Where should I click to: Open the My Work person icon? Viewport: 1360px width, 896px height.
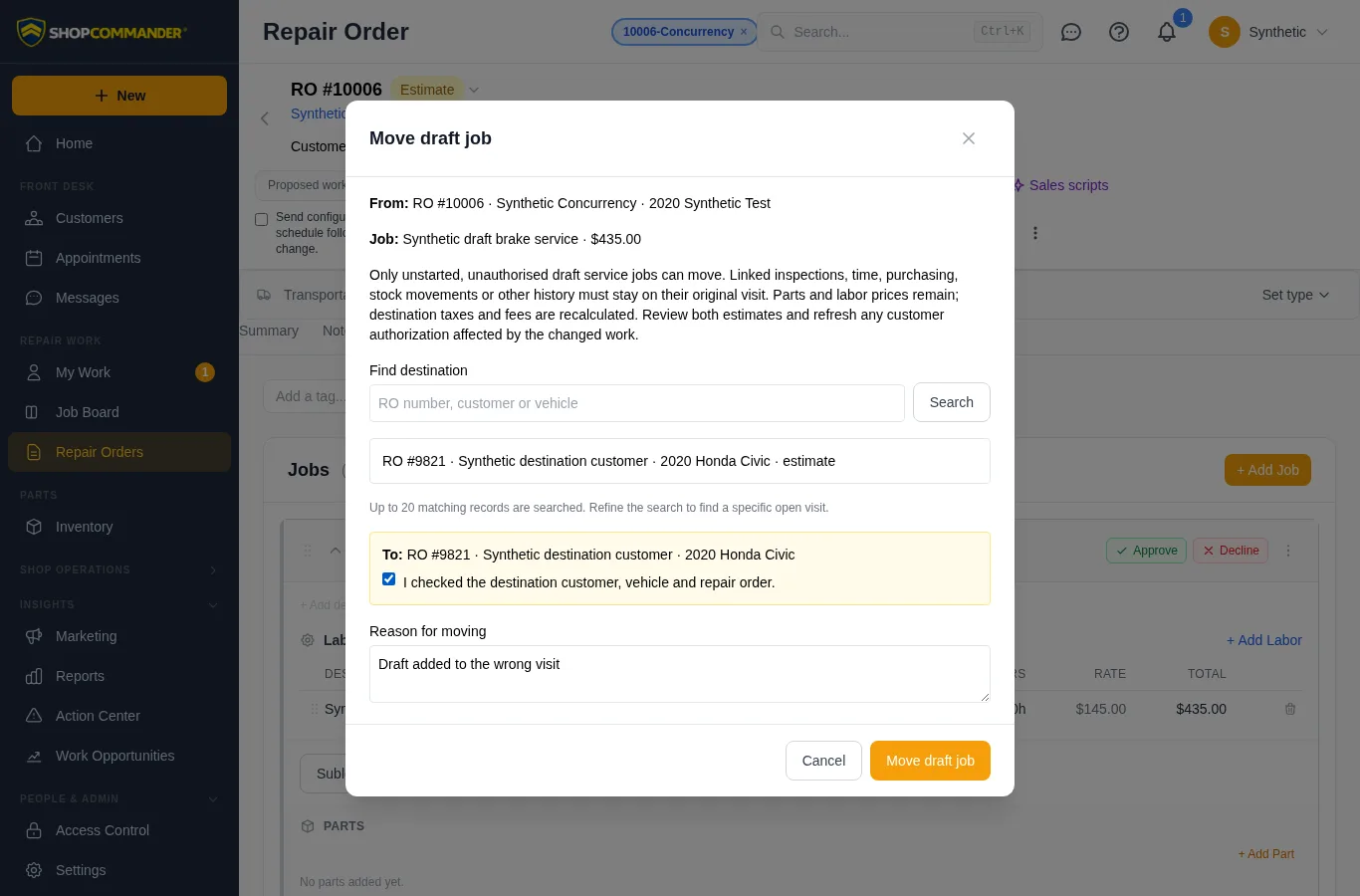click(x=34, y=372)
